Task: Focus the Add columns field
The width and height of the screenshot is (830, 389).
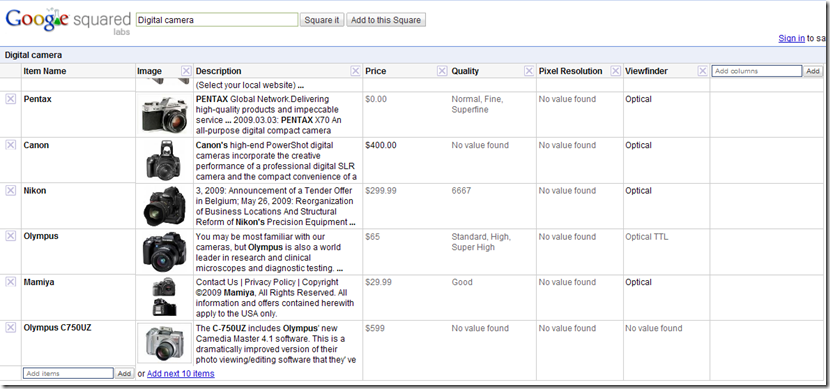Action: click(x=757, y=71)
